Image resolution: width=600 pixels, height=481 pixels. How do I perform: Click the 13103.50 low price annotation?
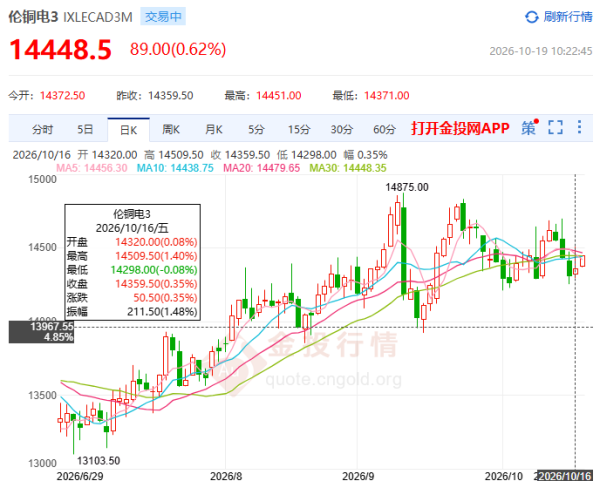(99, 460)
